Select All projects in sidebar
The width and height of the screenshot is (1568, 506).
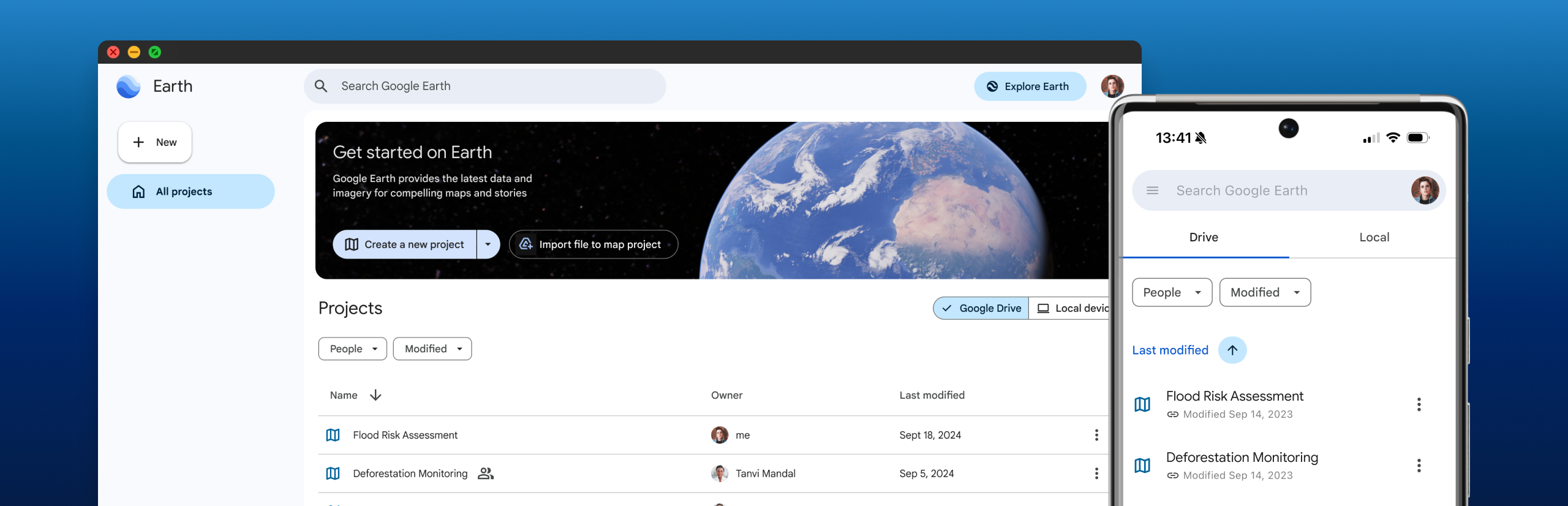(x=190, y=192)
